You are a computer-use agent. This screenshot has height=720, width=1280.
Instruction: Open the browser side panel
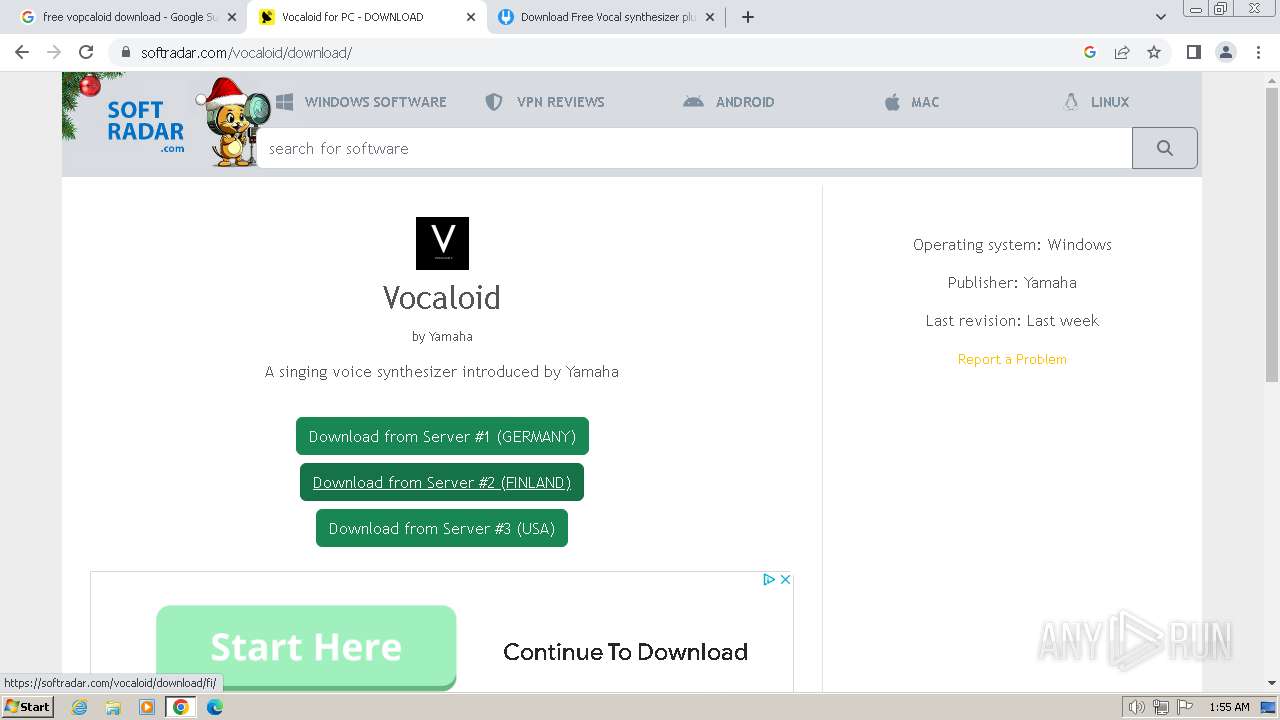coord(1193,52)
